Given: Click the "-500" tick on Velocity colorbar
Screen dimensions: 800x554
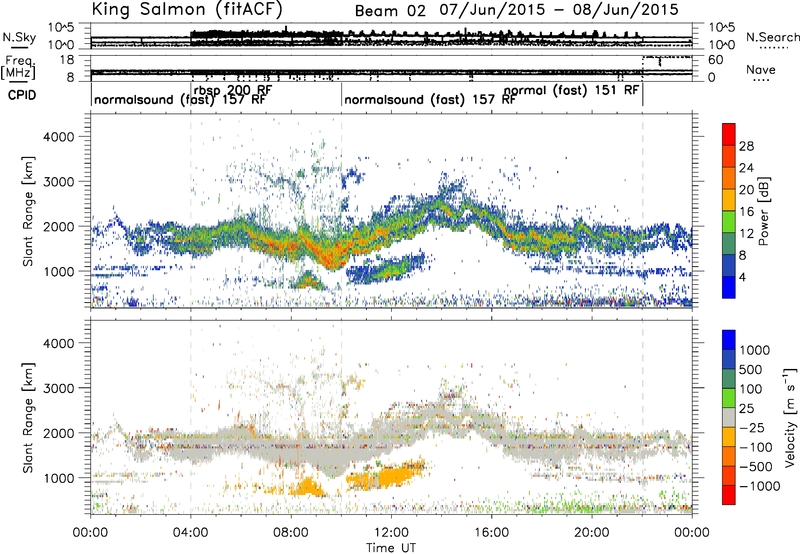Looking at the screenshot, I should coord(756,467).
